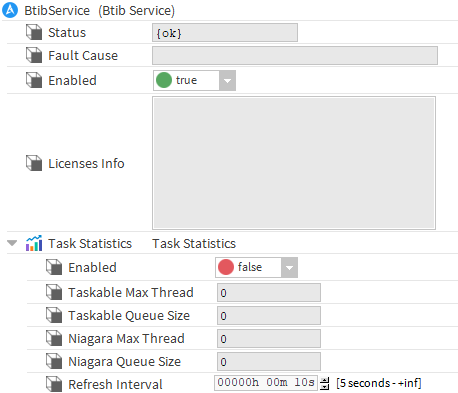Click the Task Statistics chart icon

point(34,243)
